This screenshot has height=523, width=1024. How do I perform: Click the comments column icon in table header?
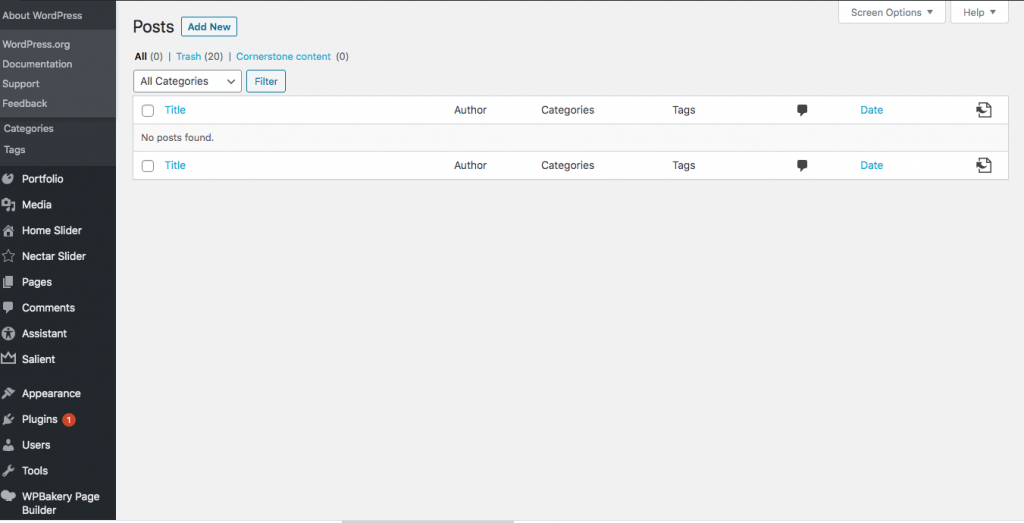tap(802, 110)
